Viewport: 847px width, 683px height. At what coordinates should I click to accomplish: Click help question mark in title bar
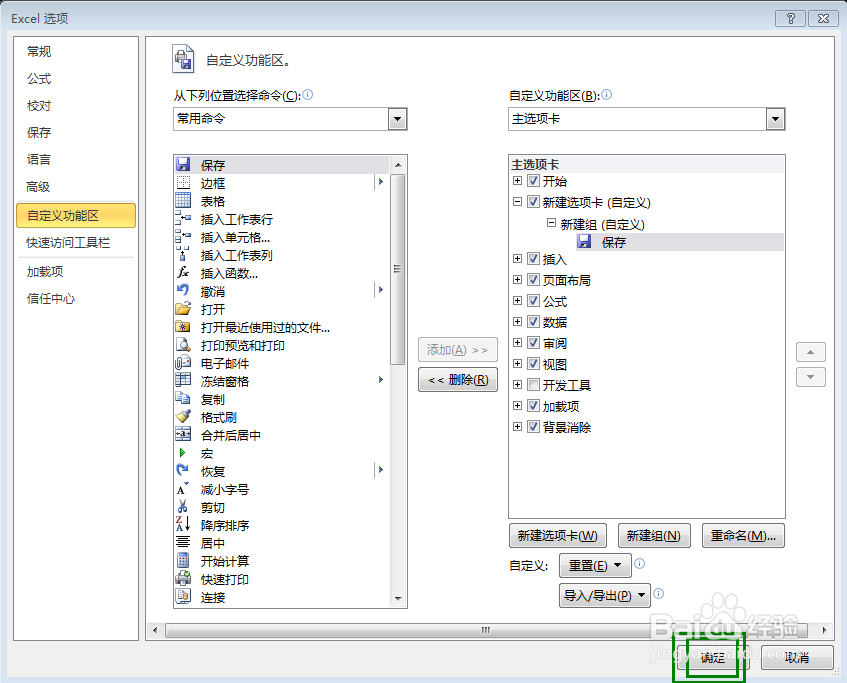(790, 18)
